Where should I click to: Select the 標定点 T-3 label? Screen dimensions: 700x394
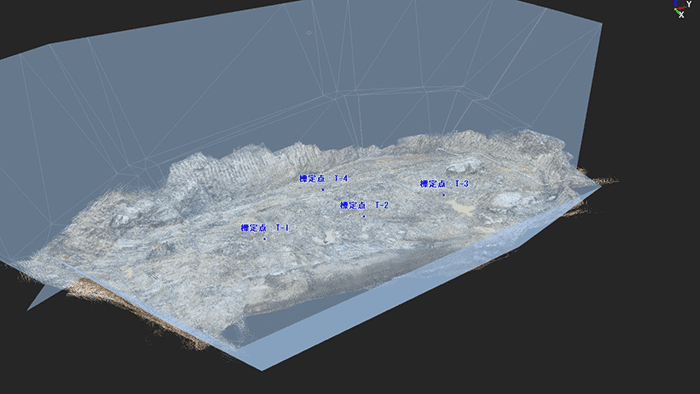click(444, 184)
